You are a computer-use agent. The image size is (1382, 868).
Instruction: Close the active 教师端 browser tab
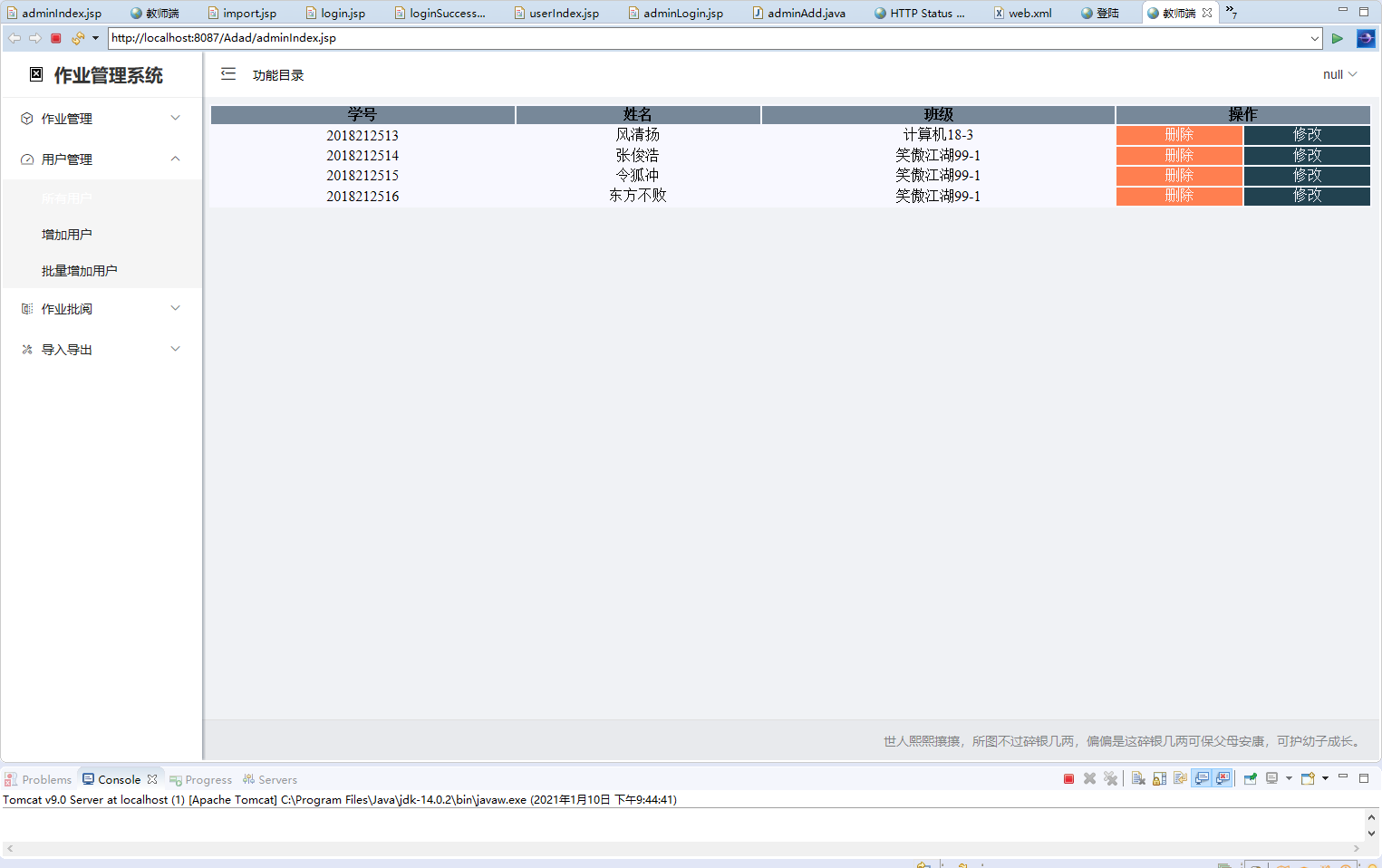tap(1207, 13)
